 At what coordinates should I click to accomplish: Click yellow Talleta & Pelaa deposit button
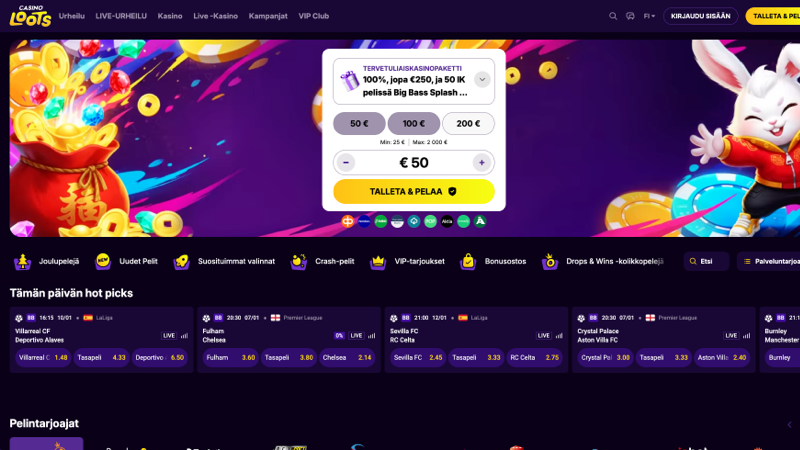414,191
